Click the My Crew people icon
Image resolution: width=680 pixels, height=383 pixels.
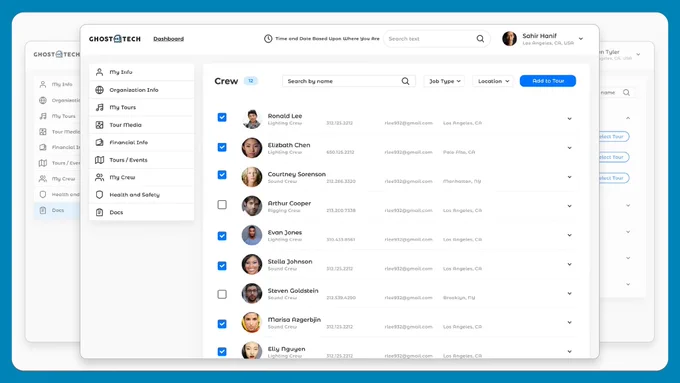(99, 177)
